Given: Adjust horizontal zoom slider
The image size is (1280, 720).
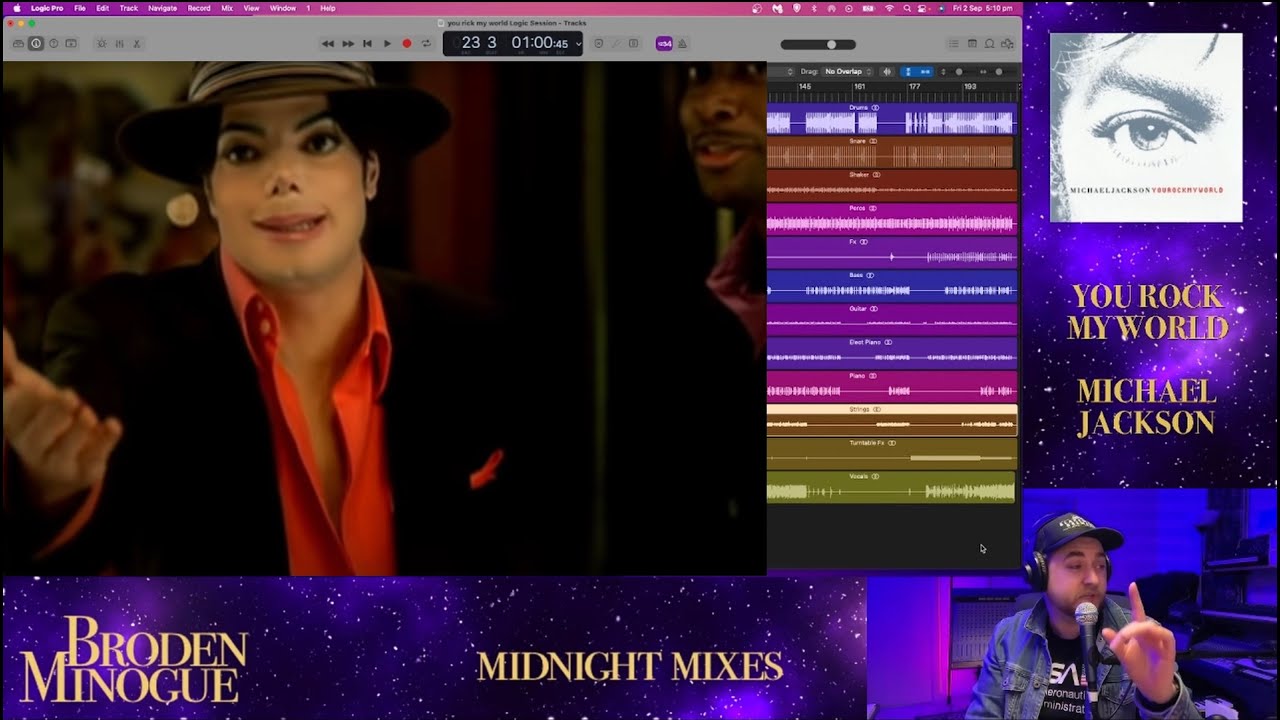Looking at the screenshot, I should tap(998, 72).
